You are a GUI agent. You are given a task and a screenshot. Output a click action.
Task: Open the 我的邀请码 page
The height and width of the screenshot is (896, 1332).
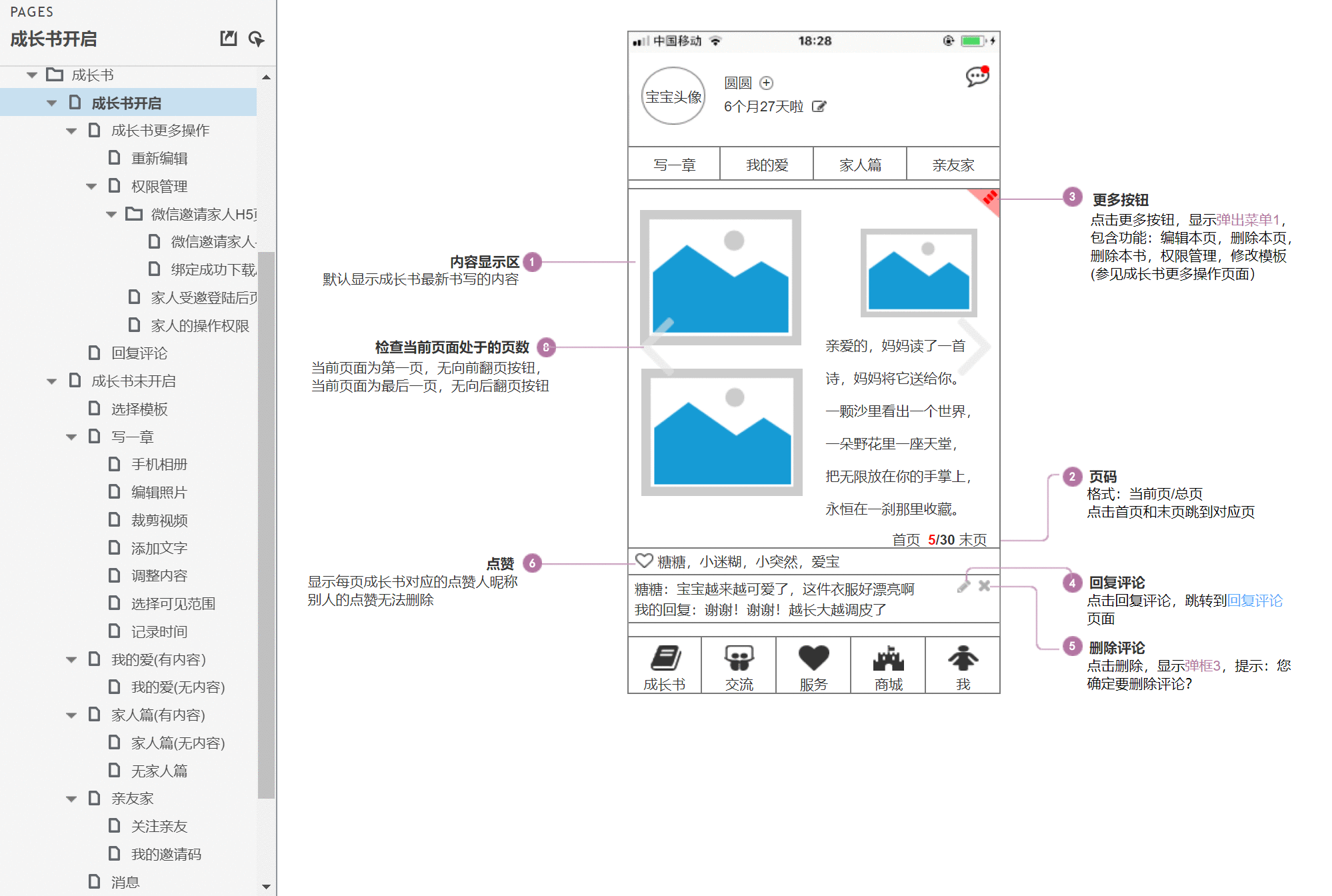[x=167, y=855]
